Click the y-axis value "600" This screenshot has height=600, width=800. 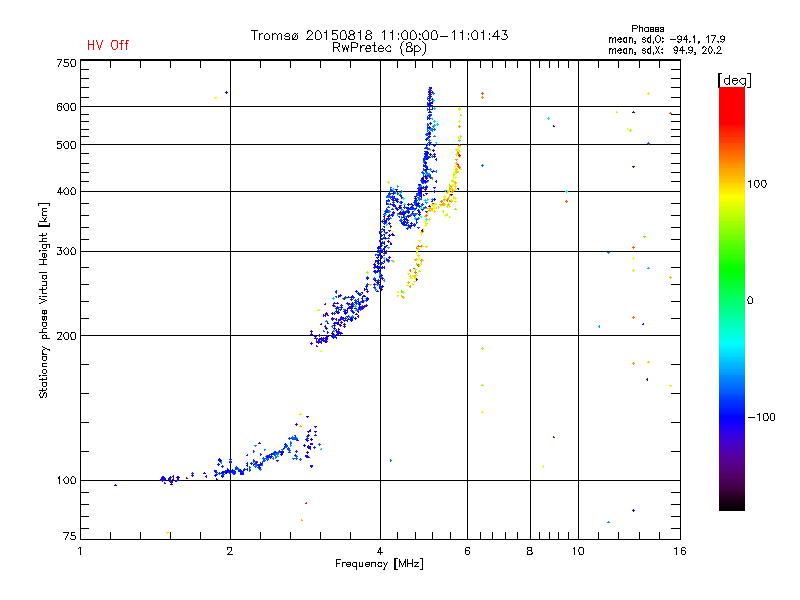pos(66,107)
